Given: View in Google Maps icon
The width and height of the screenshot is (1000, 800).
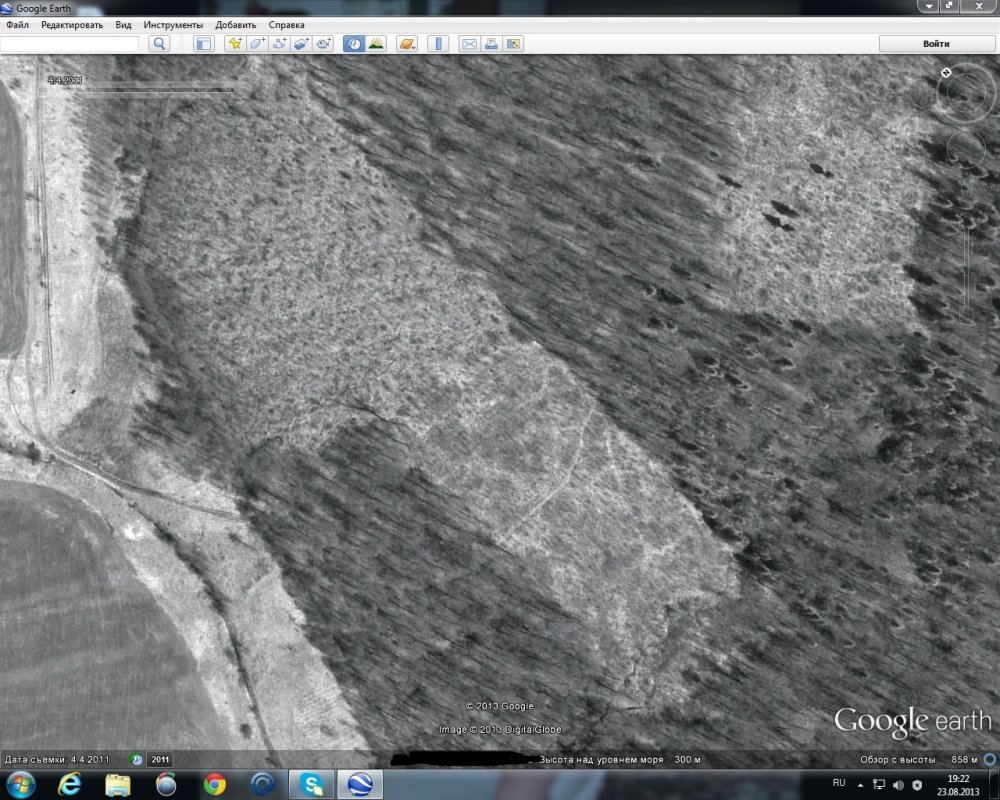Looking at the screenshot, I should click(x=513, y=44).
